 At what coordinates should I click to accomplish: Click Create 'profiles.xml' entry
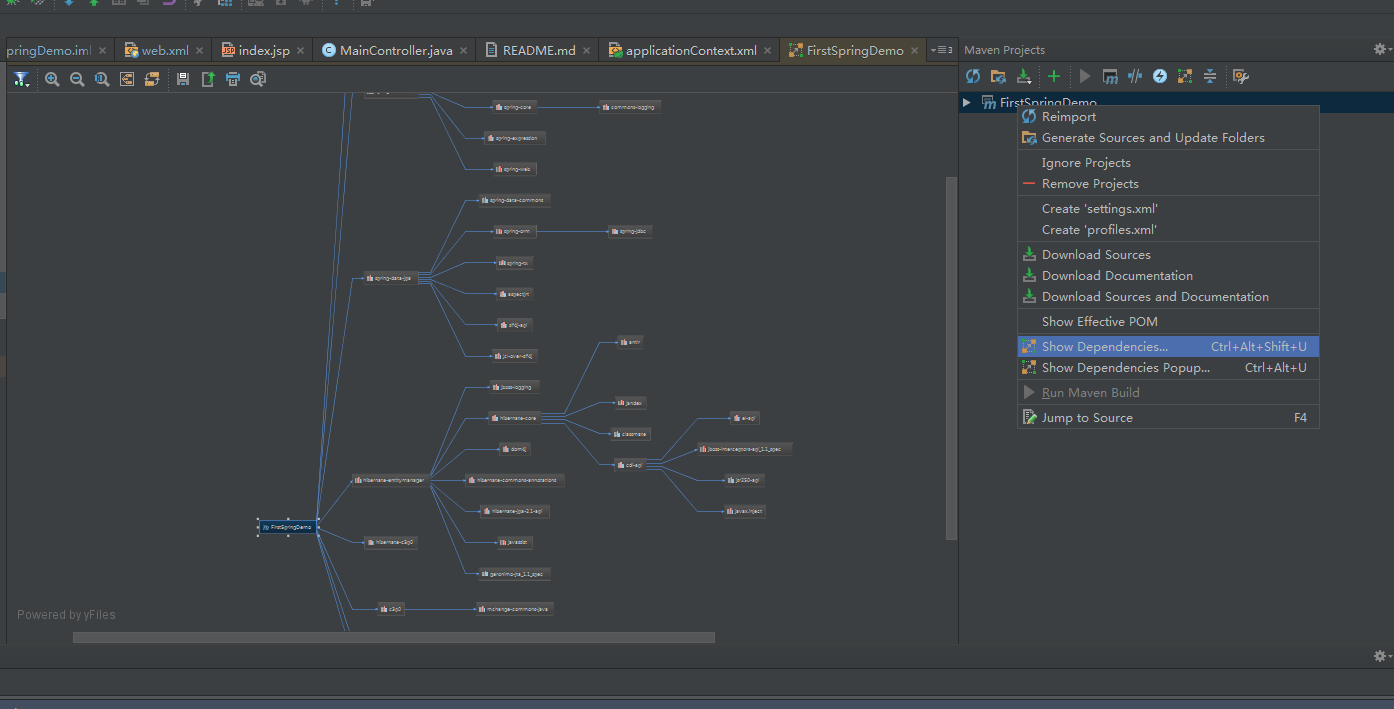pos(1168,229)
